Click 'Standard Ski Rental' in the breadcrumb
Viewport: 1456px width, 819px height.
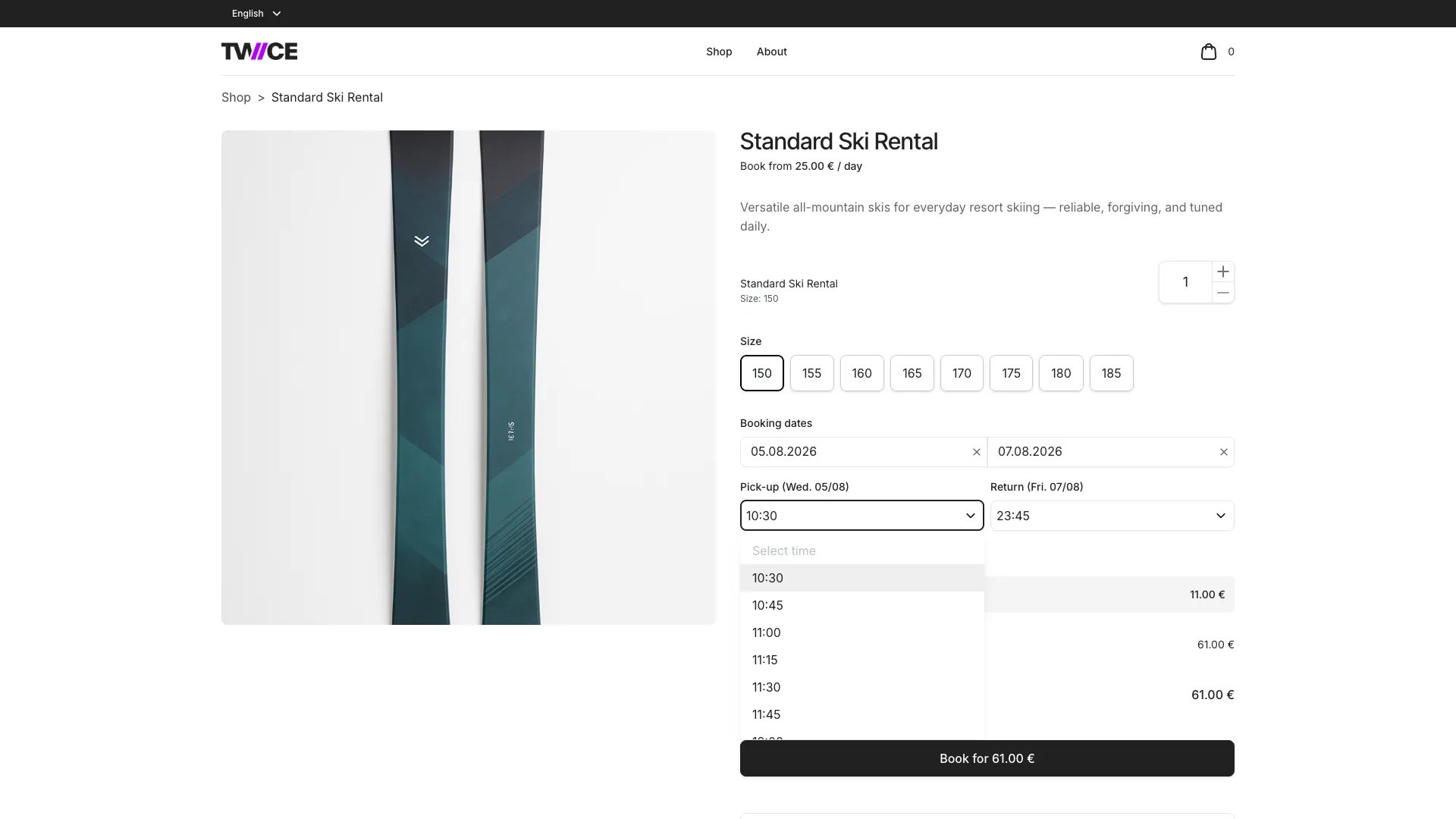(327, 97)
